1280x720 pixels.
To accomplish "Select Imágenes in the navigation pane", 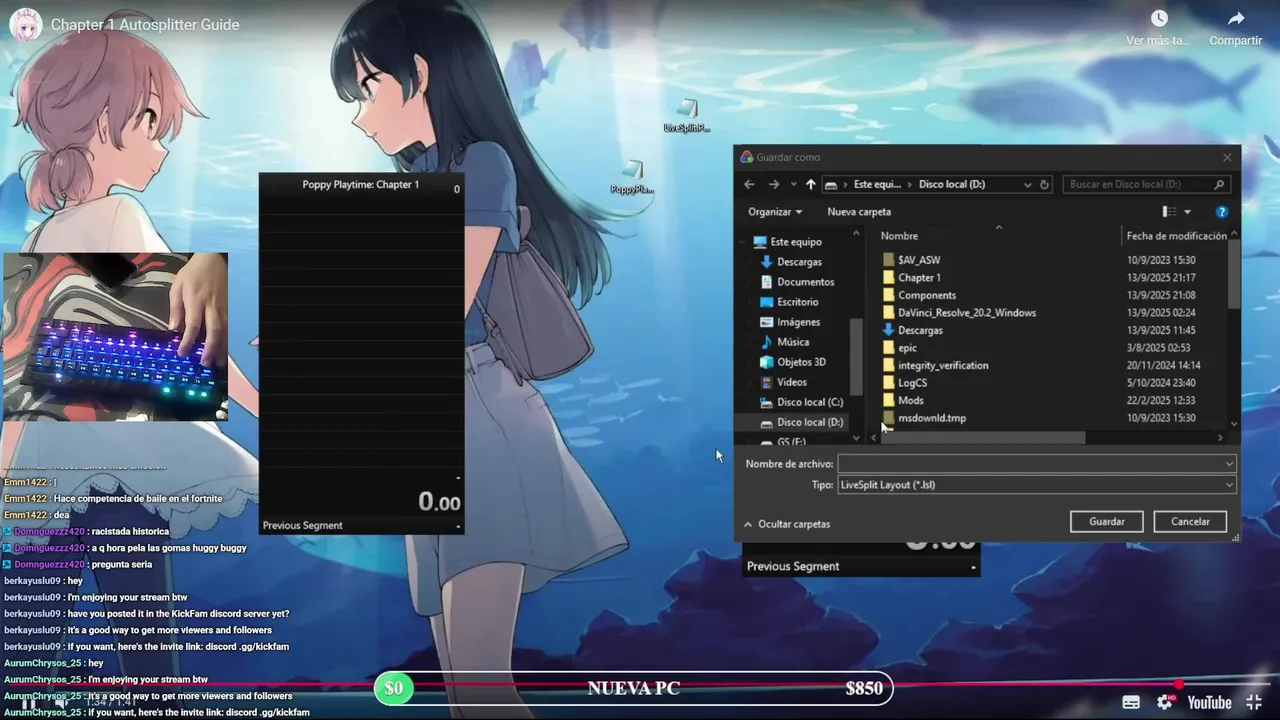I will click(798, 322).
